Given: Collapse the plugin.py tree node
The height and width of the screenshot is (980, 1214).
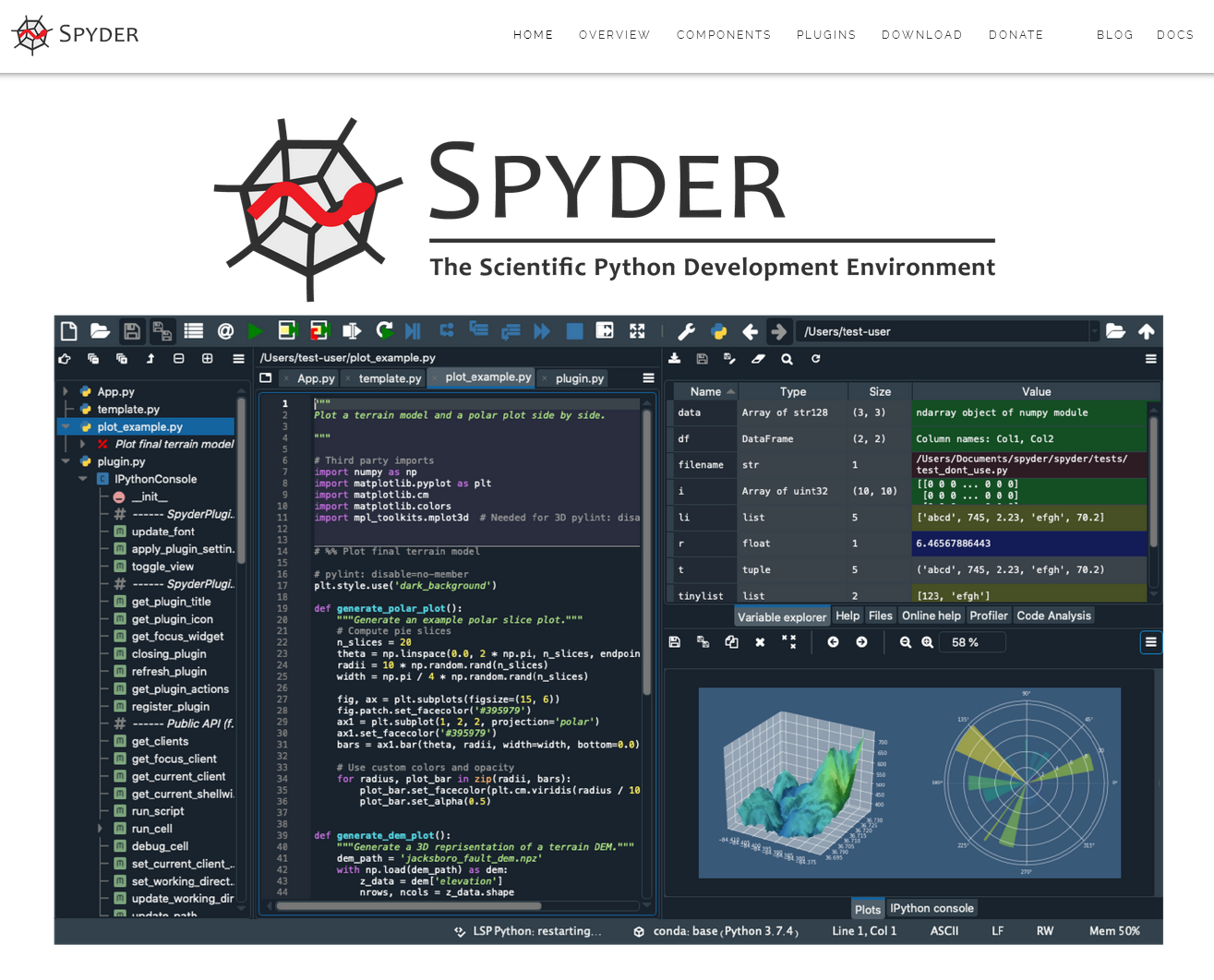Looking at the screenshot, I should (x=66, y=461).
